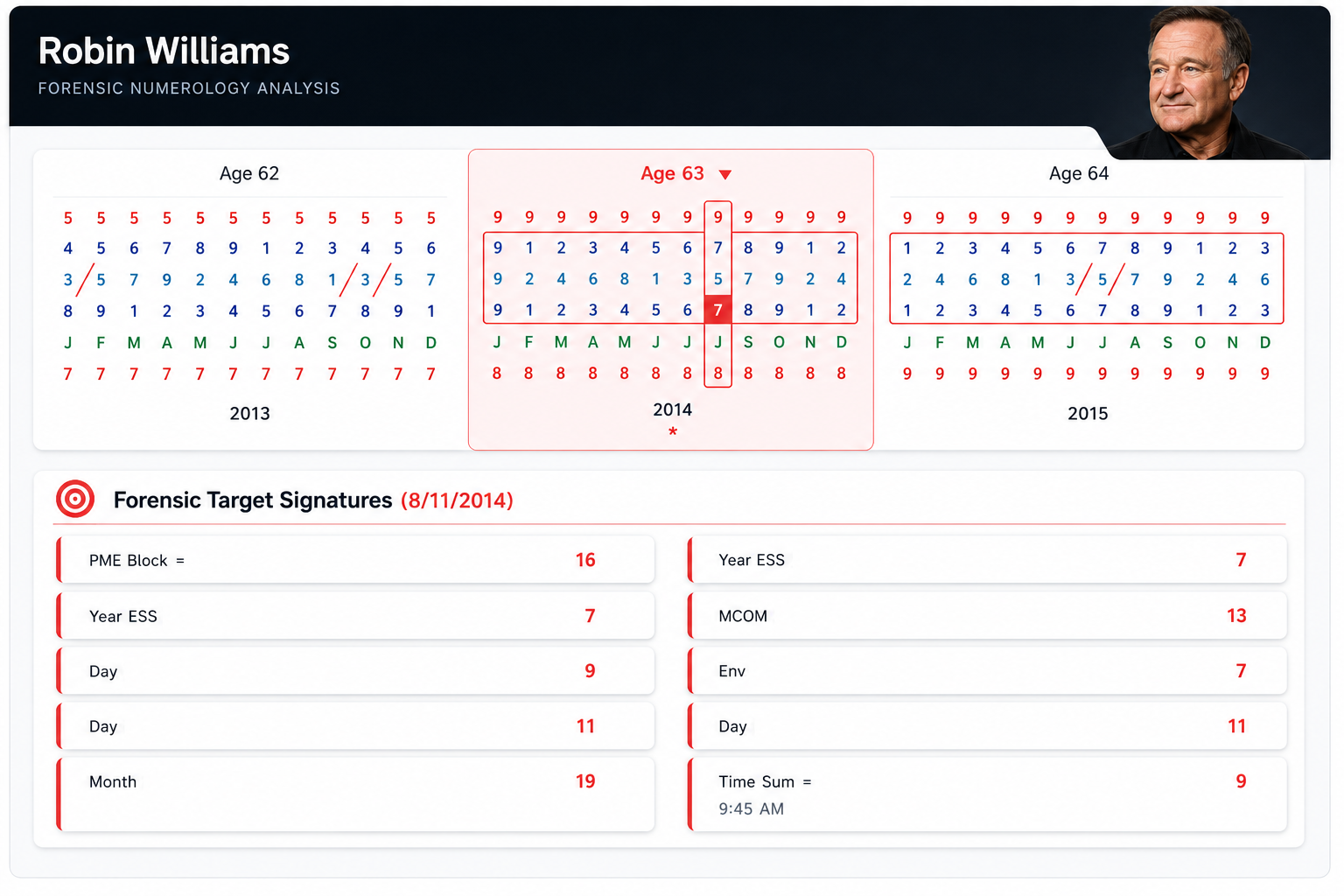
Task: Click the highlighted red 7 cell in 2014
Action: click(717, 310)
